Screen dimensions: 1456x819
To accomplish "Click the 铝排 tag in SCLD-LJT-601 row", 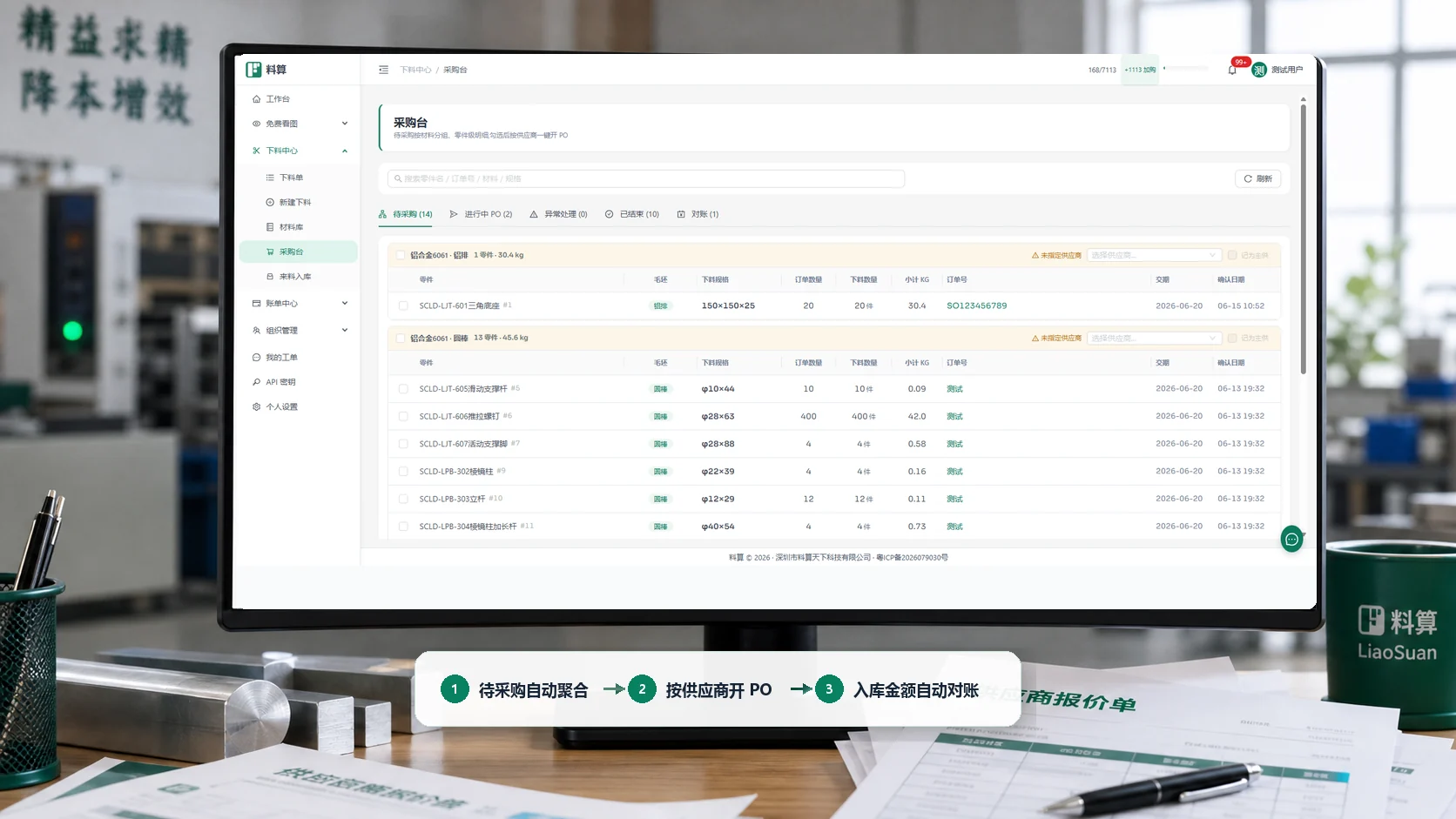I will pos(661,305).
